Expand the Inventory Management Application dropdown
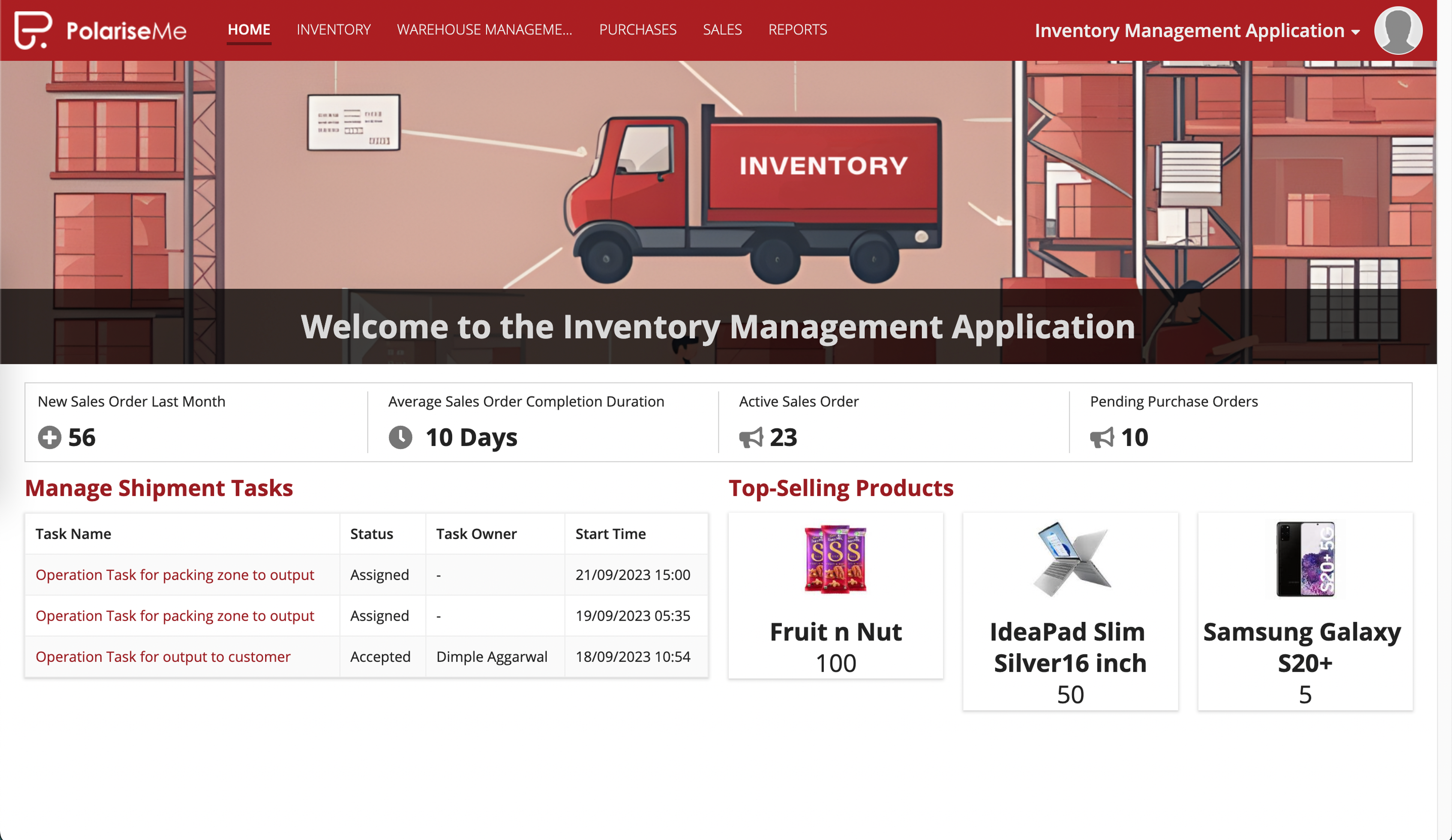 click(x=1197, y=31)
